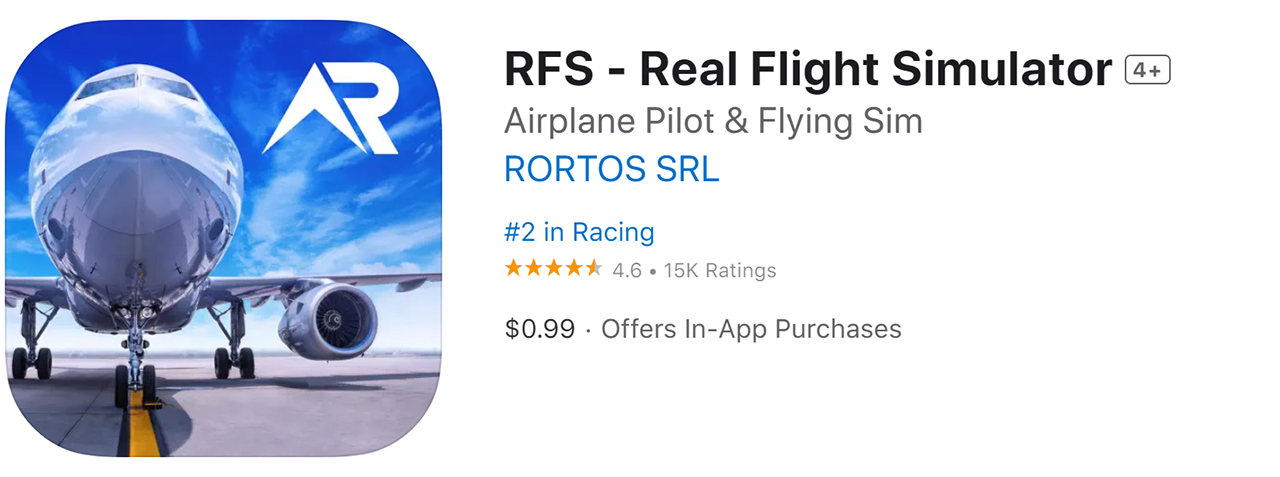Click the airplane's front landing gear
The image size is (1280, 477).
[x=135, y=360]
